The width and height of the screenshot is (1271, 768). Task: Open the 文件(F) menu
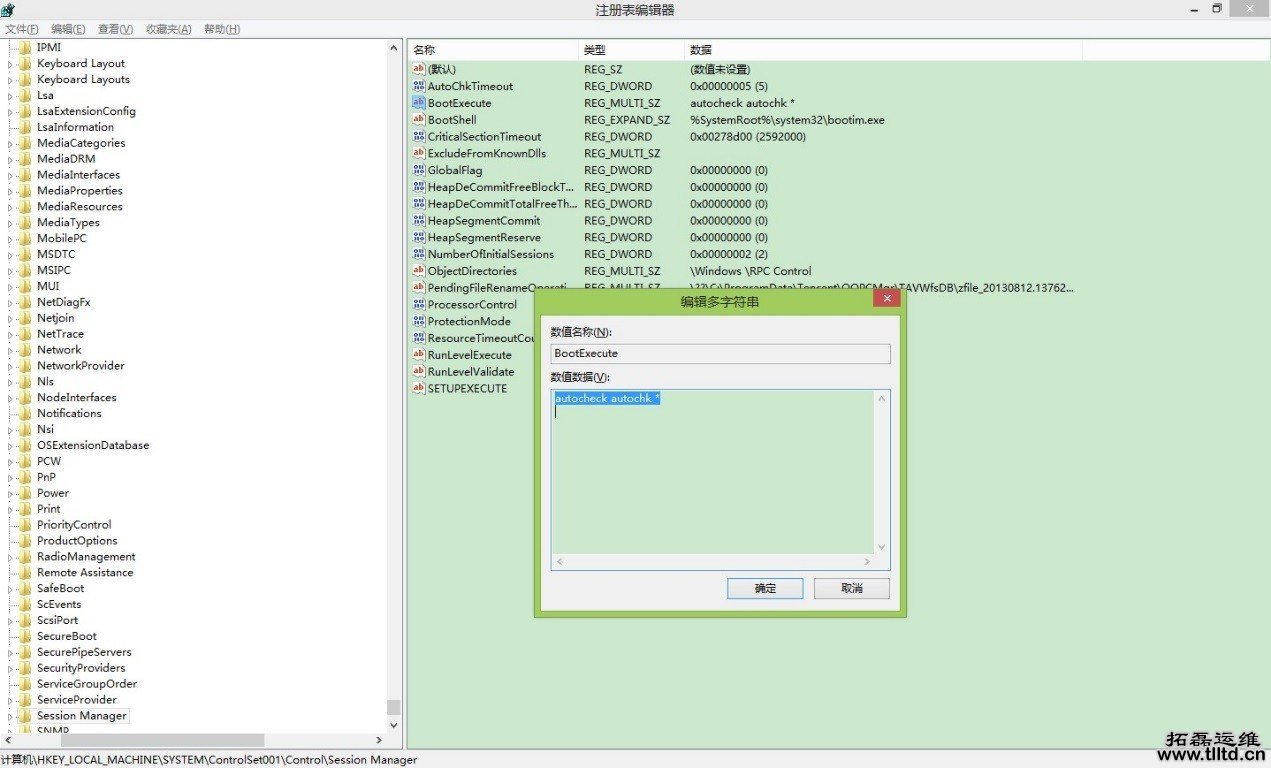click(x=22, y=29)
